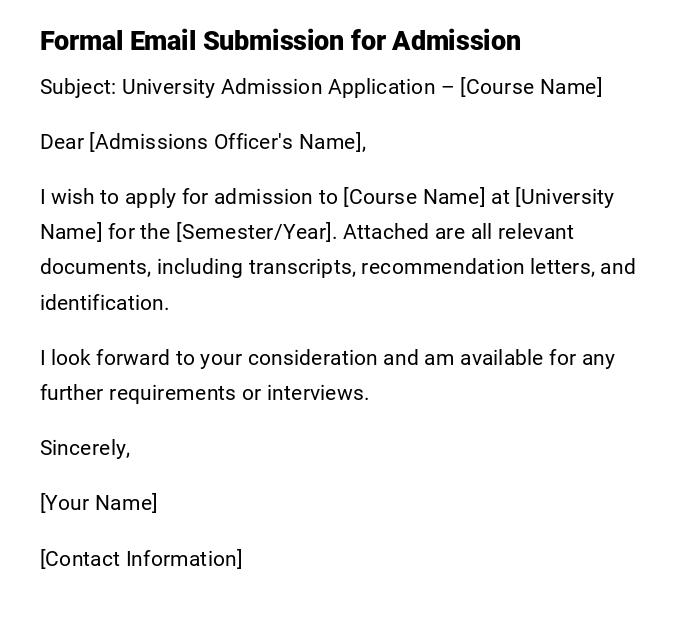Image resolution: width=700 pixels, height=621 pixels.
Task: Click the [Course Name] placeholder in body paragraph
Action: (x=414, y=197)
